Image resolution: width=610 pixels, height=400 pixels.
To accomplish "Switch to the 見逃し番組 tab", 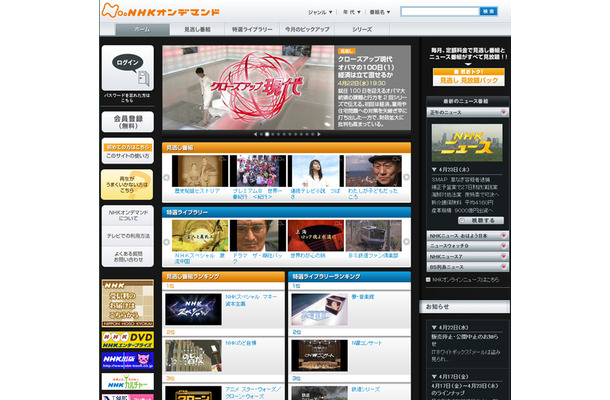I will (197, 30).
